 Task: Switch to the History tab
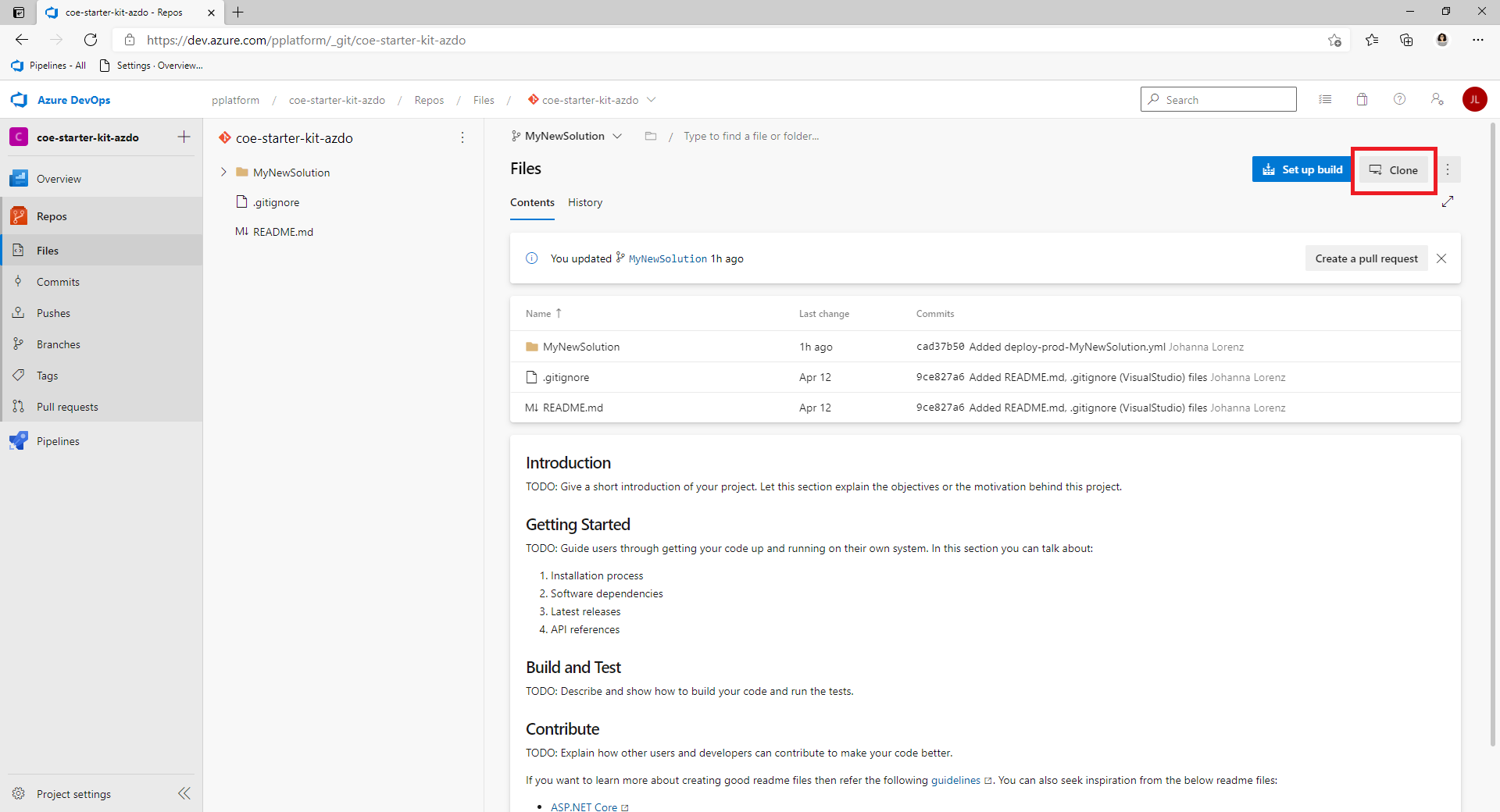tap(584, 202)
